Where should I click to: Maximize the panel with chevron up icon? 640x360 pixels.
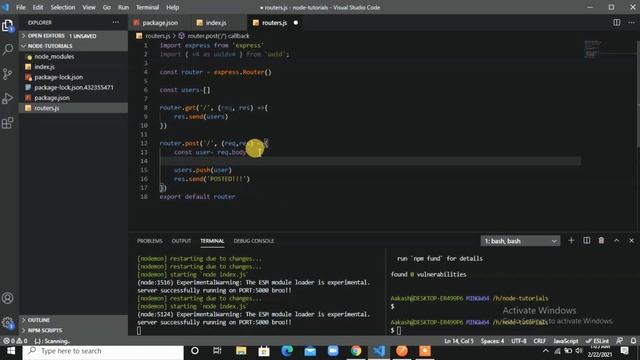point(616,240)
